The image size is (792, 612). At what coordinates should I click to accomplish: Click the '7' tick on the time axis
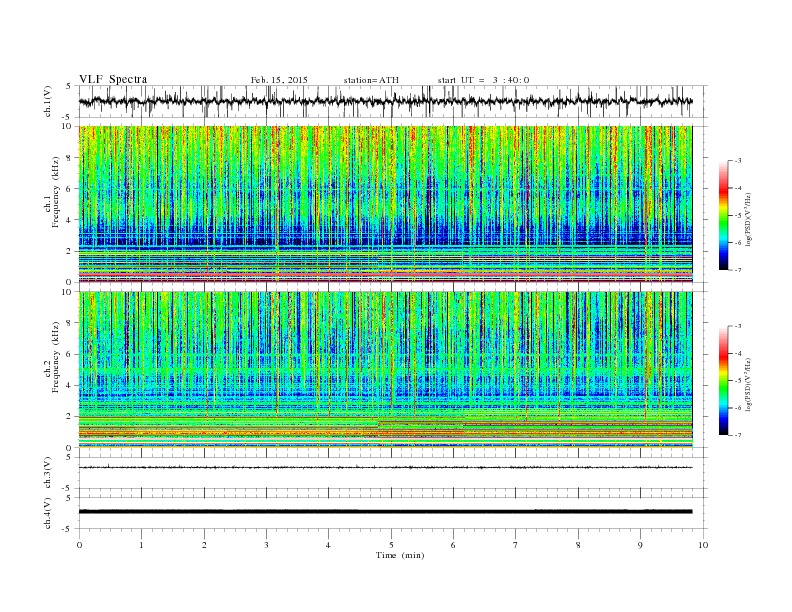(516, 545)
